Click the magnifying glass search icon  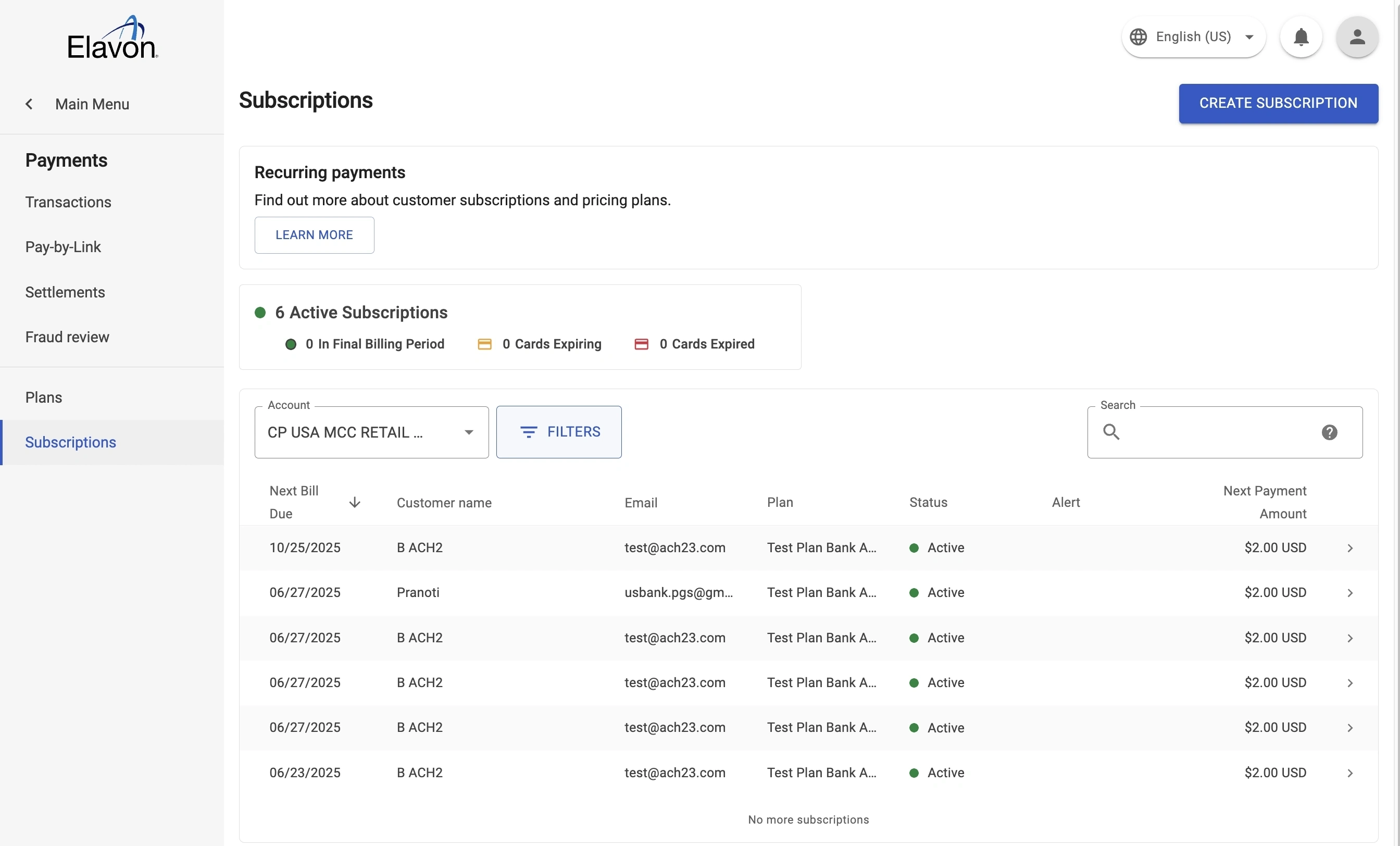coord(1111,432)
